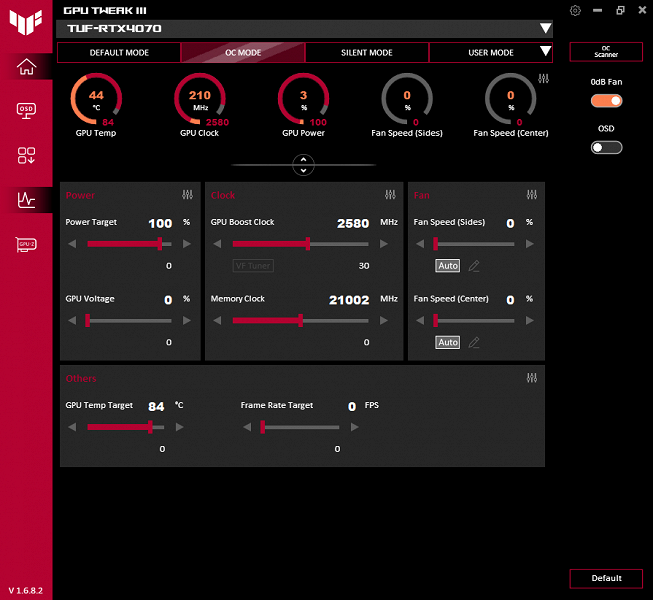This screenshot has width=653, height=600.
Task: Decrease GPU Boost Clock with left arrow
Action: tap(217, 244)
